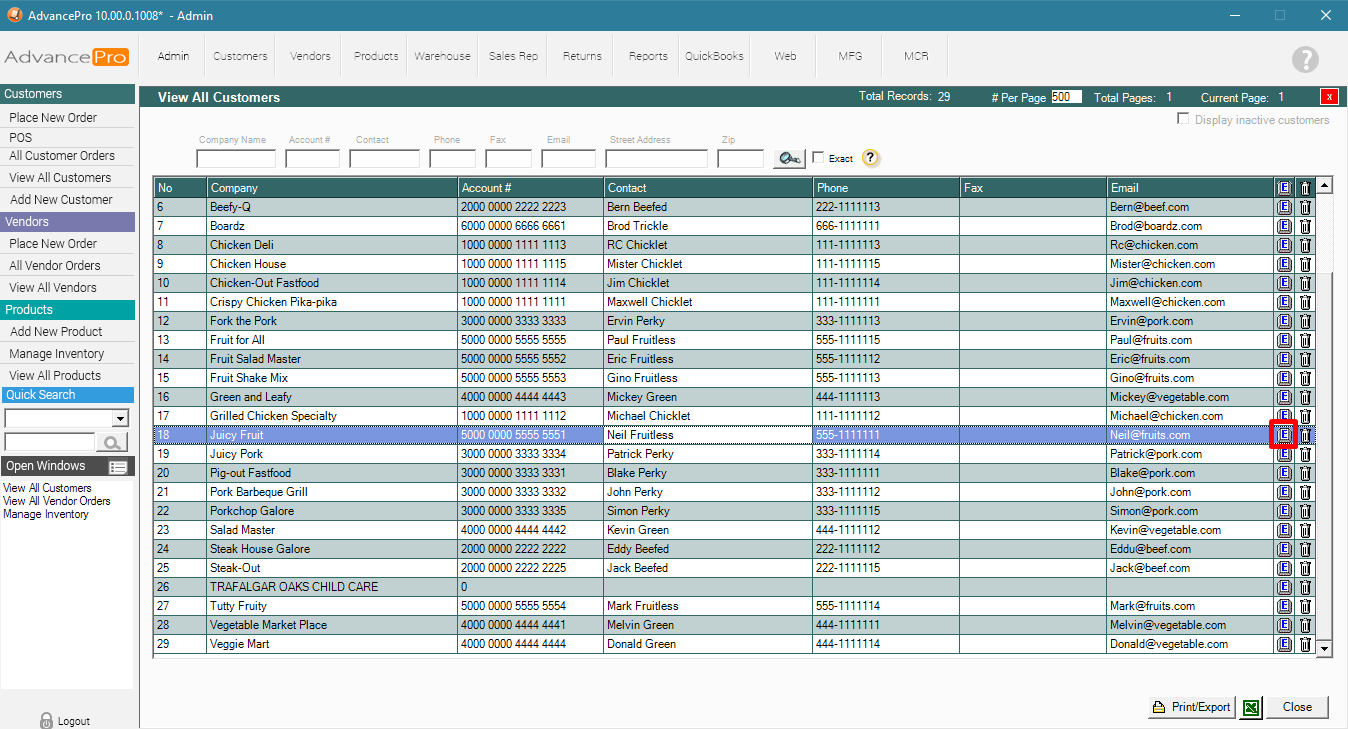
Task: Open Add New Customer in sidebar
Action: click(x=61, y=199)
